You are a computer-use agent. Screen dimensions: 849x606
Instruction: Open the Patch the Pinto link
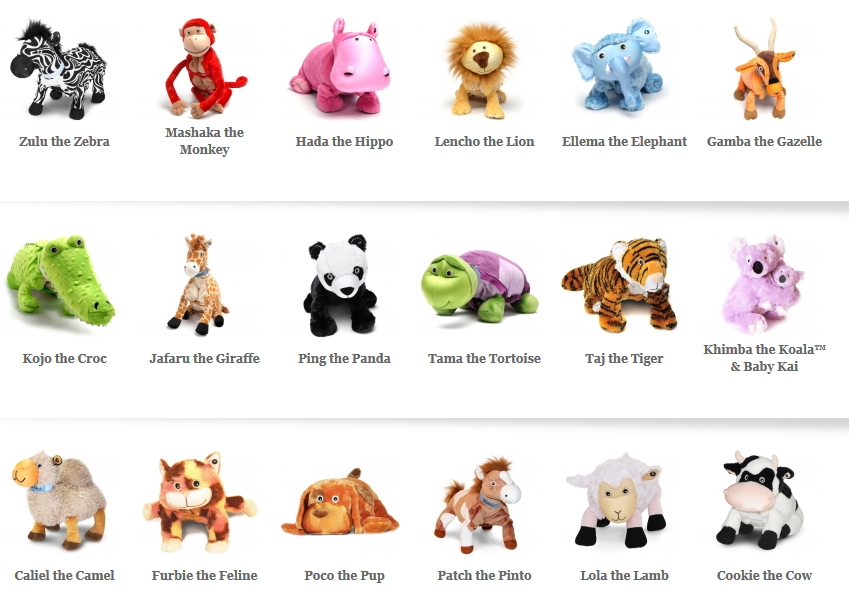pyautogui.click(x=485, y=575)
